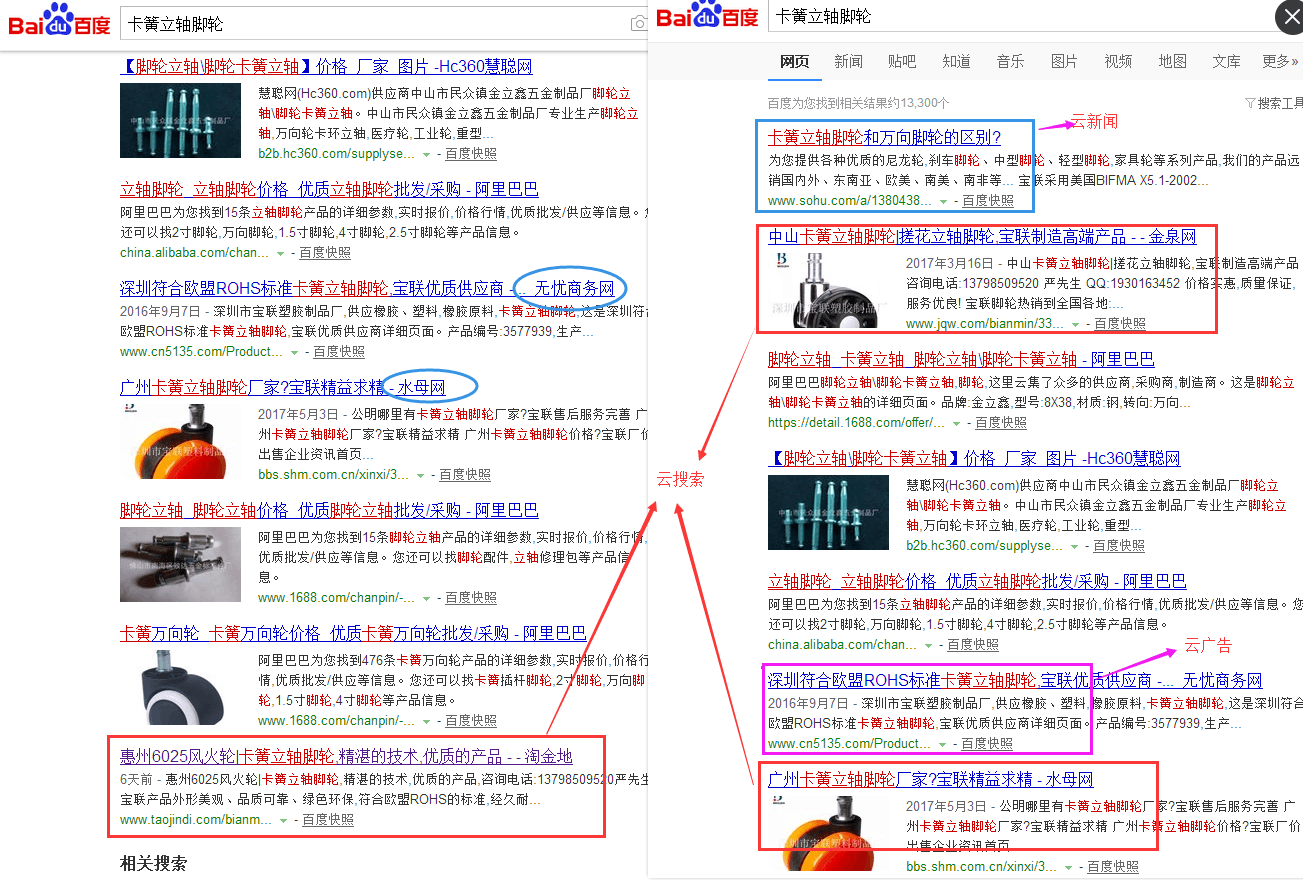Open 无忧商务网 ROHS result in left pane
Viewport: 1303px width, 880px height.
pyautogui.click(x=367, y=288)
